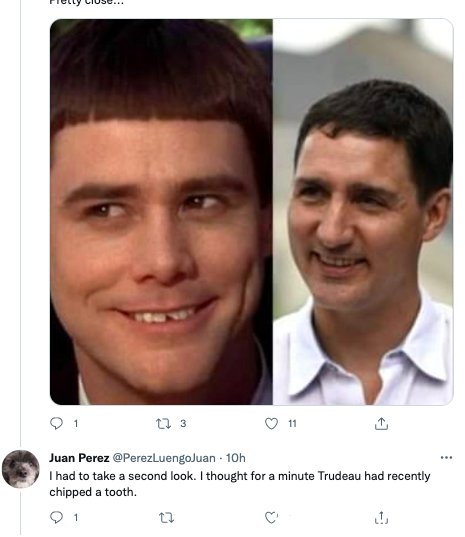The width and height of the screenshot is (465, 537).
Task: View reply count 1 on image tweet
Action: [x=76, y=424]
